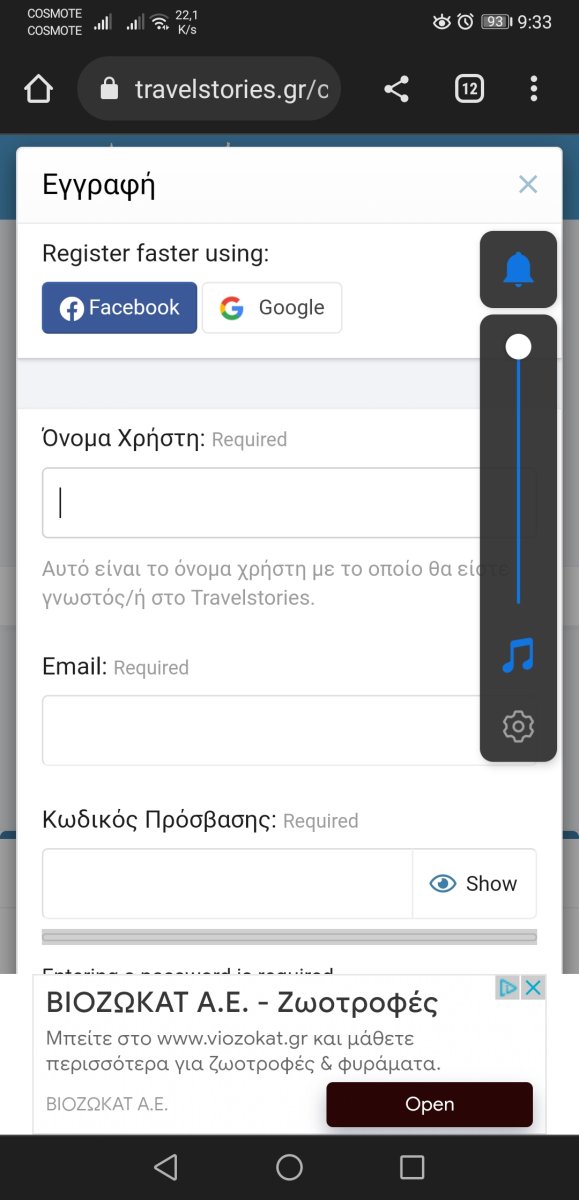The image size is (579, 1200).
Task: Tap the music note media volume icon
Action: tap(518, 656)
